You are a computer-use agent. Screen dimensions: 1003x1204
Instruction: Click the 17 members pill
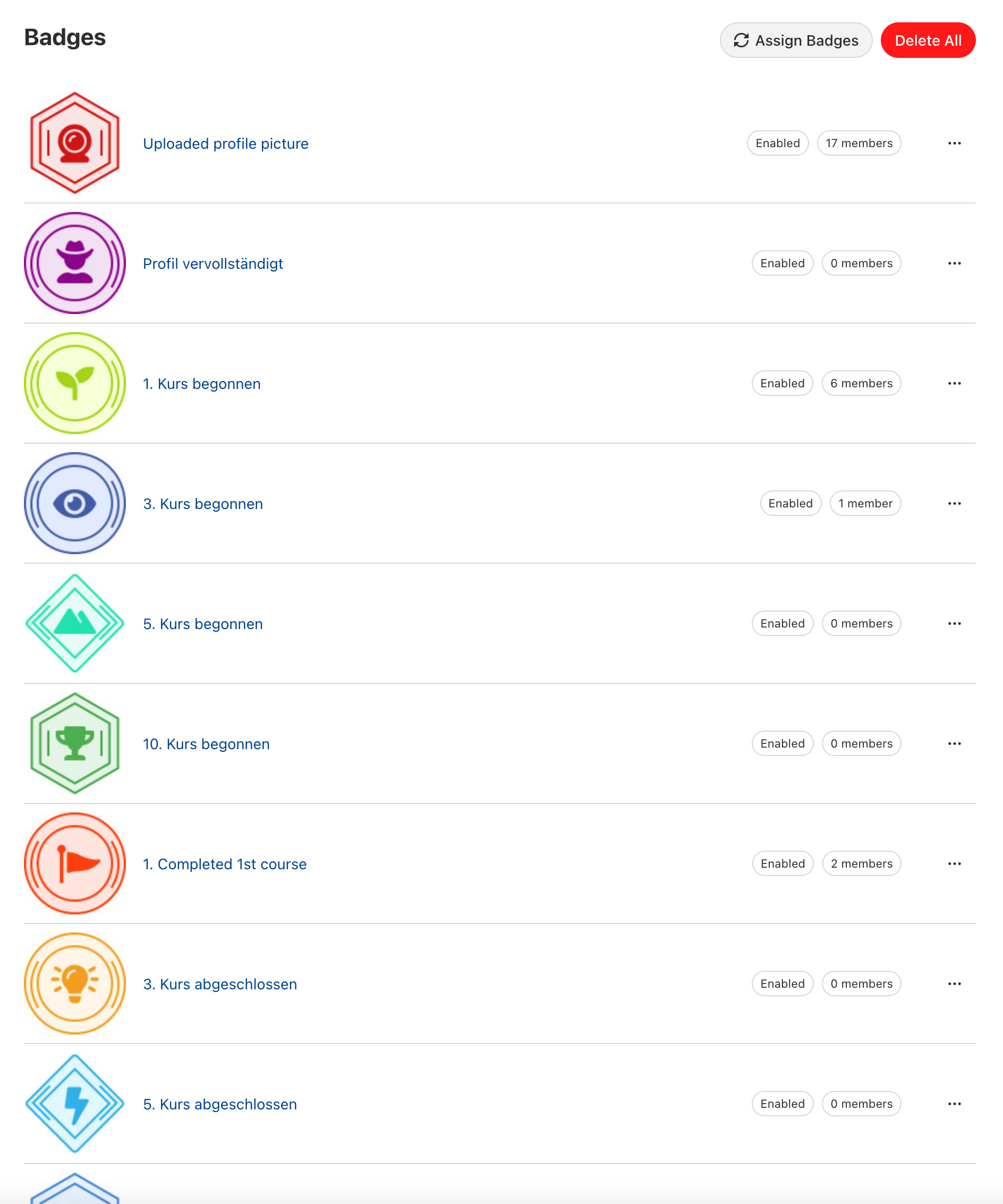click(x=858, y=143)
